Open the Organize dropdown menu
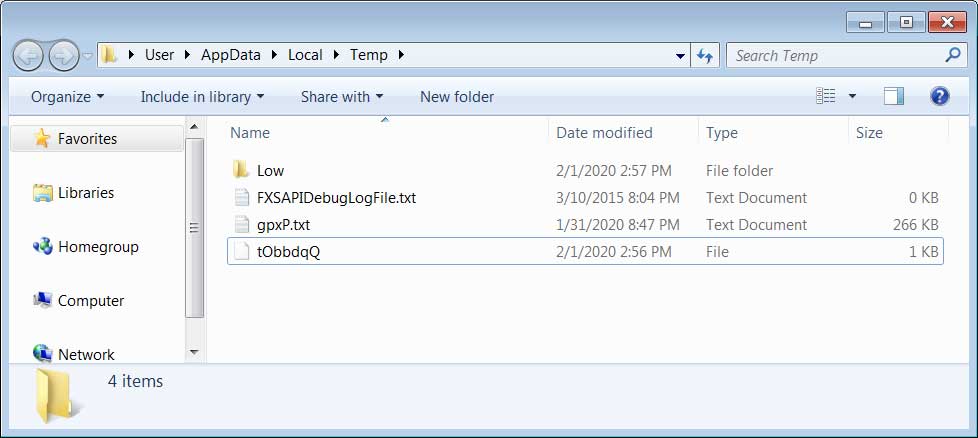The image size is (978, 438). coord(67,97)
